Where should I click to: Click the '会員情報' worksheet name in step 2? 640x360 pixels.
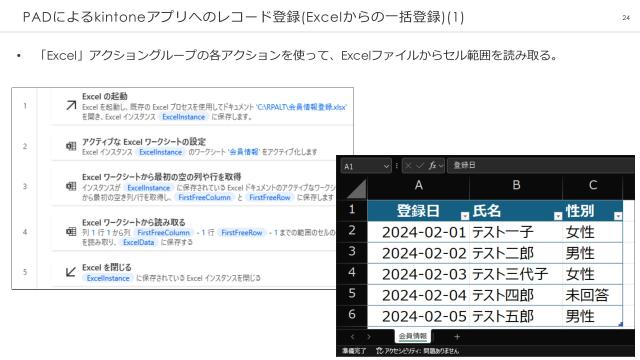[244, 152]
